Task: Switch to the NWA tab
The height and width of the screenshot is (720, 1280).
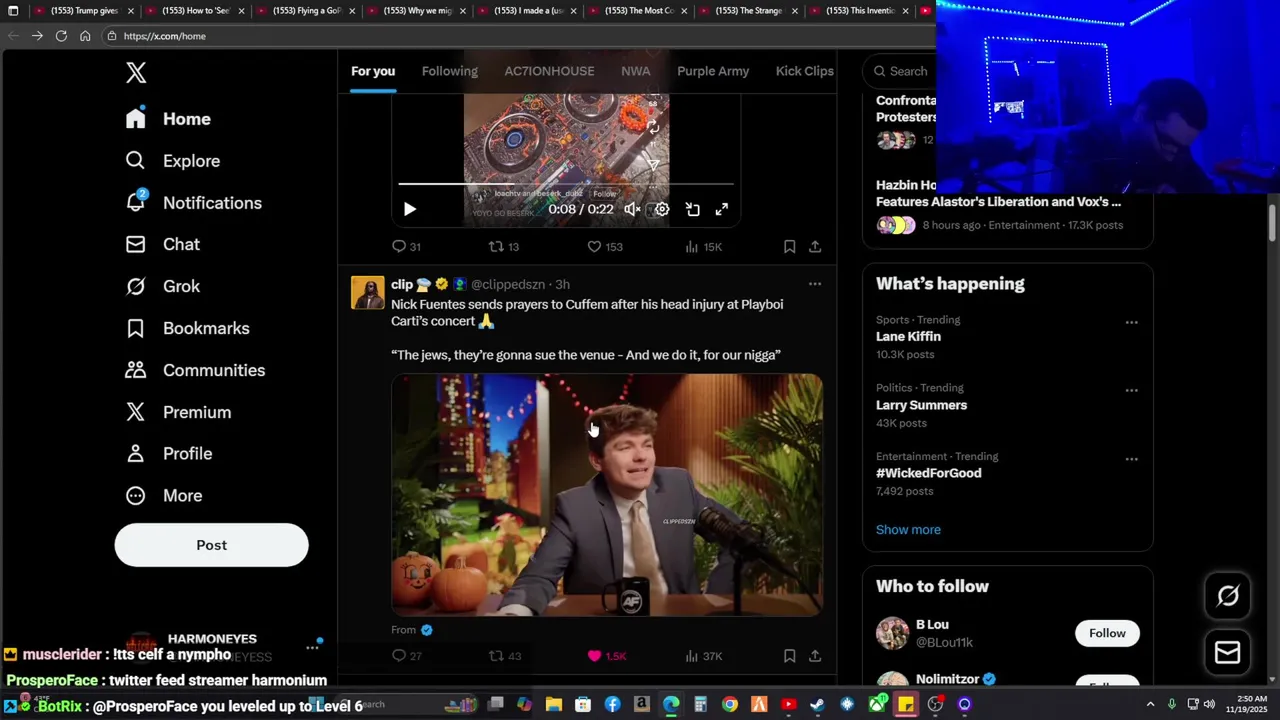Action: tap(635, 71)
